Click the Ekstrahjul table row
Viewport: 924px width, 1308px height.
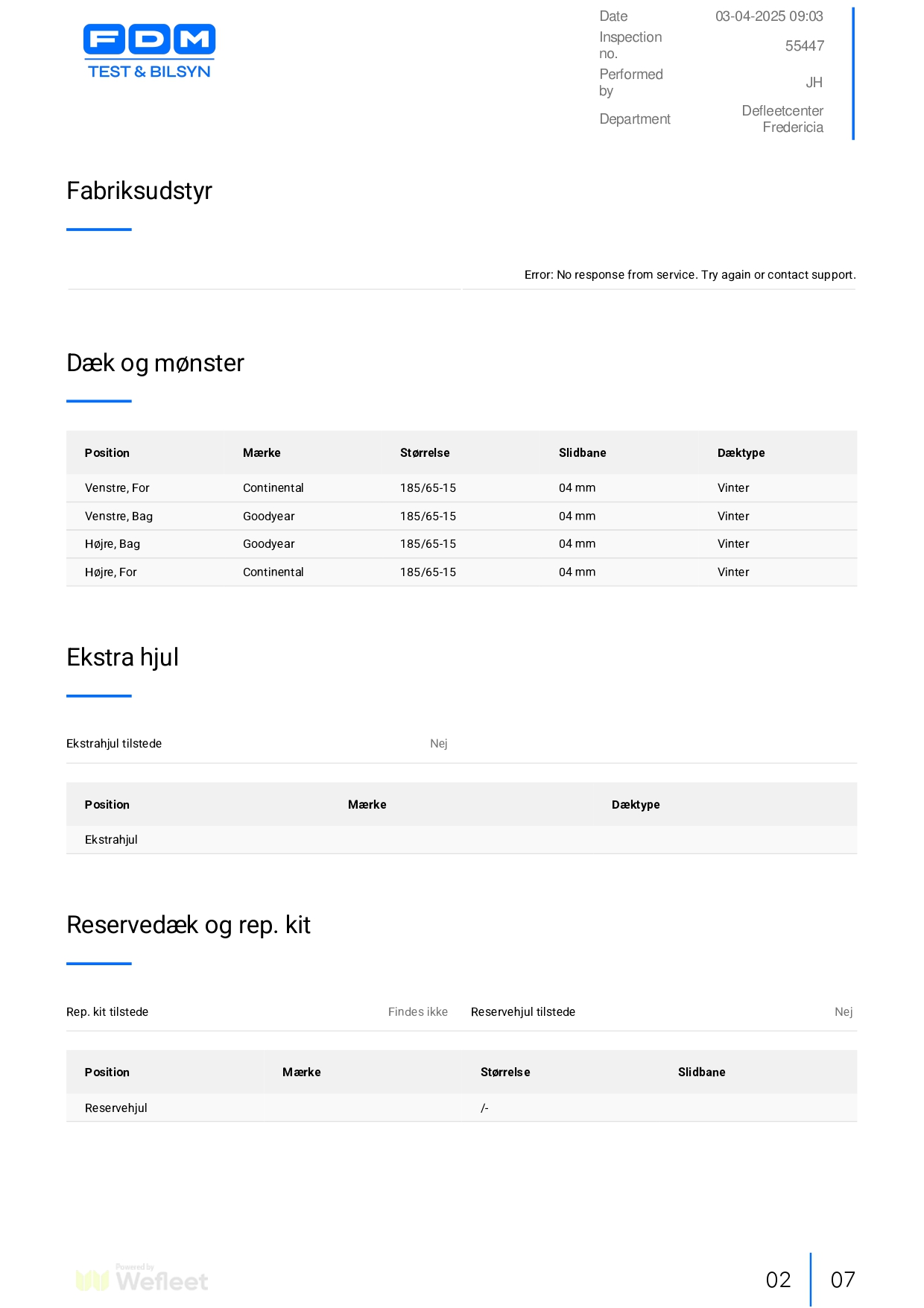(x=461, y=840)
